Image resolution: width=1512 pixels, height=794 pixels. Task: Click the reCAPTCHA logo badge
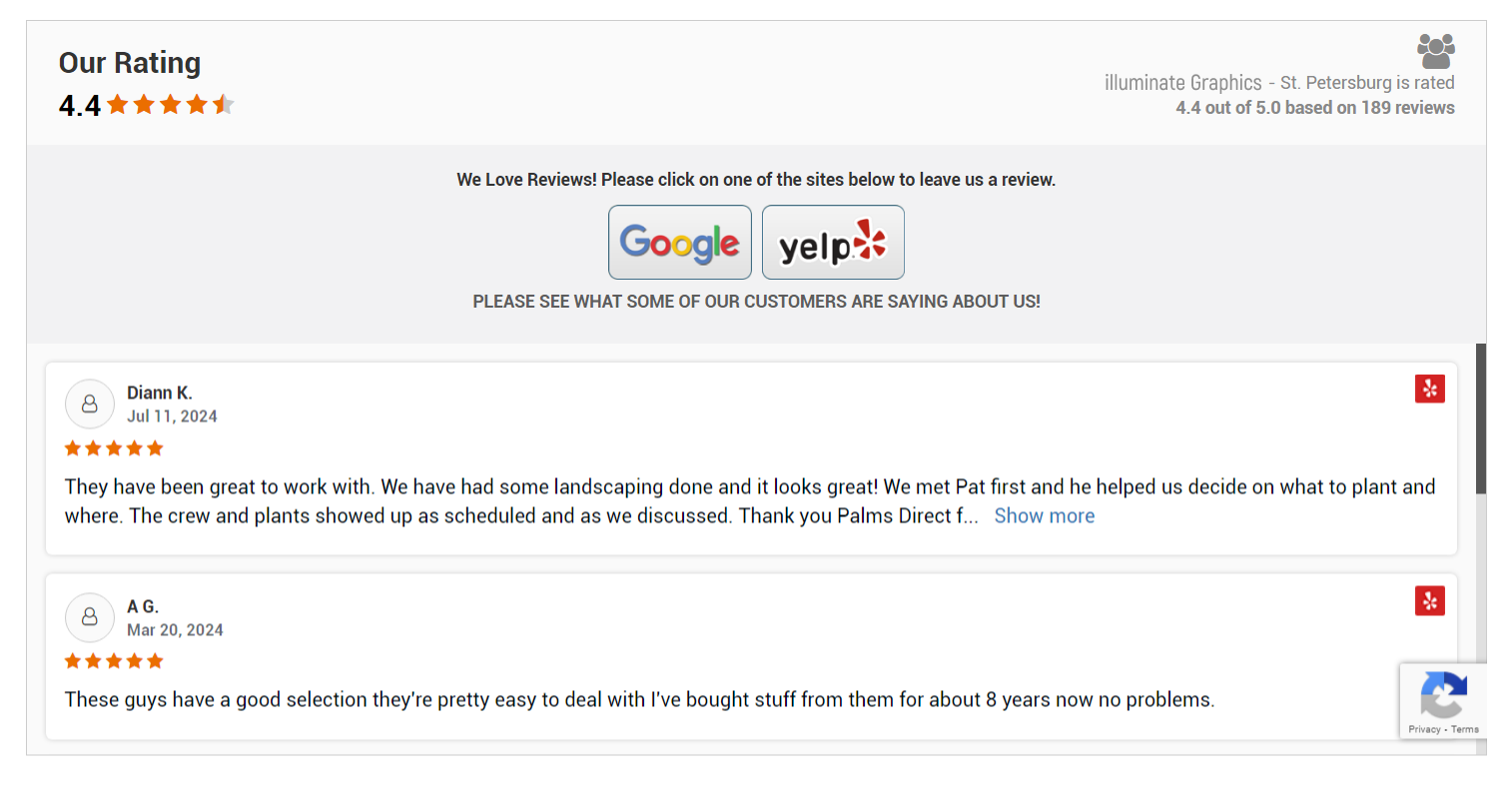click(x=1443, y=694)
